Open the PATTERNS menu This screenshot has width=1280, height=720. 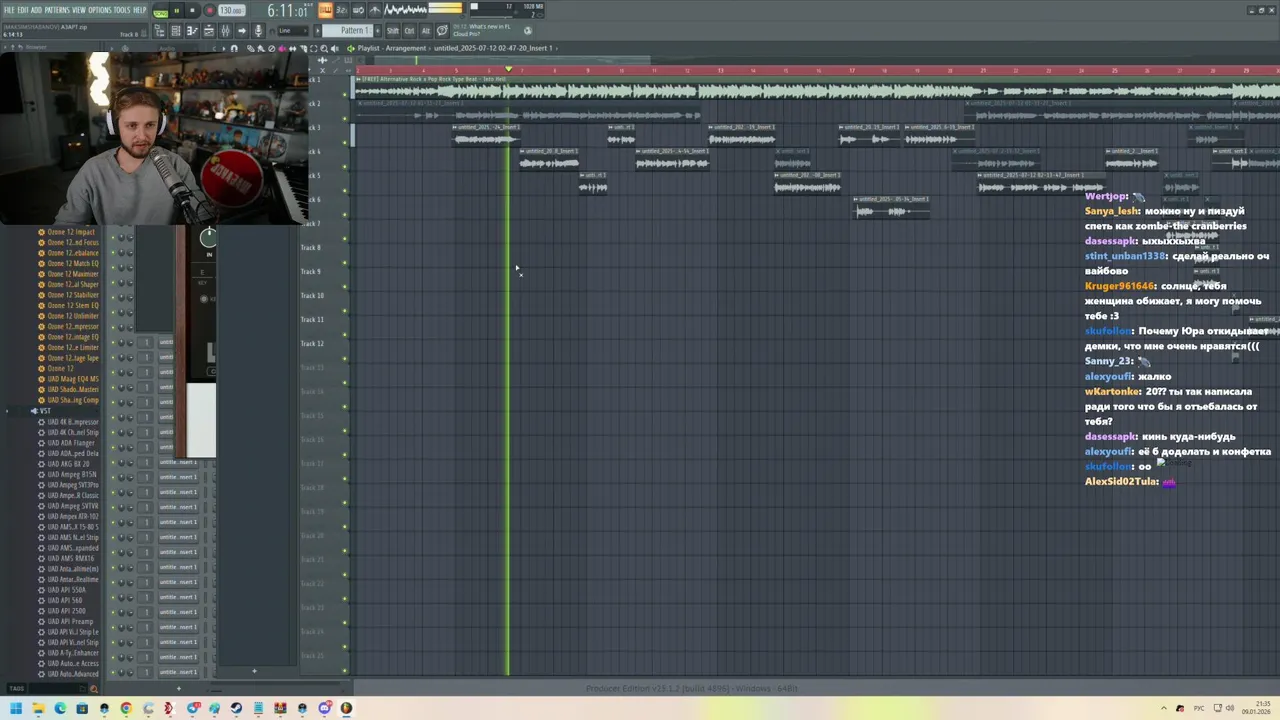coord(57,10)
